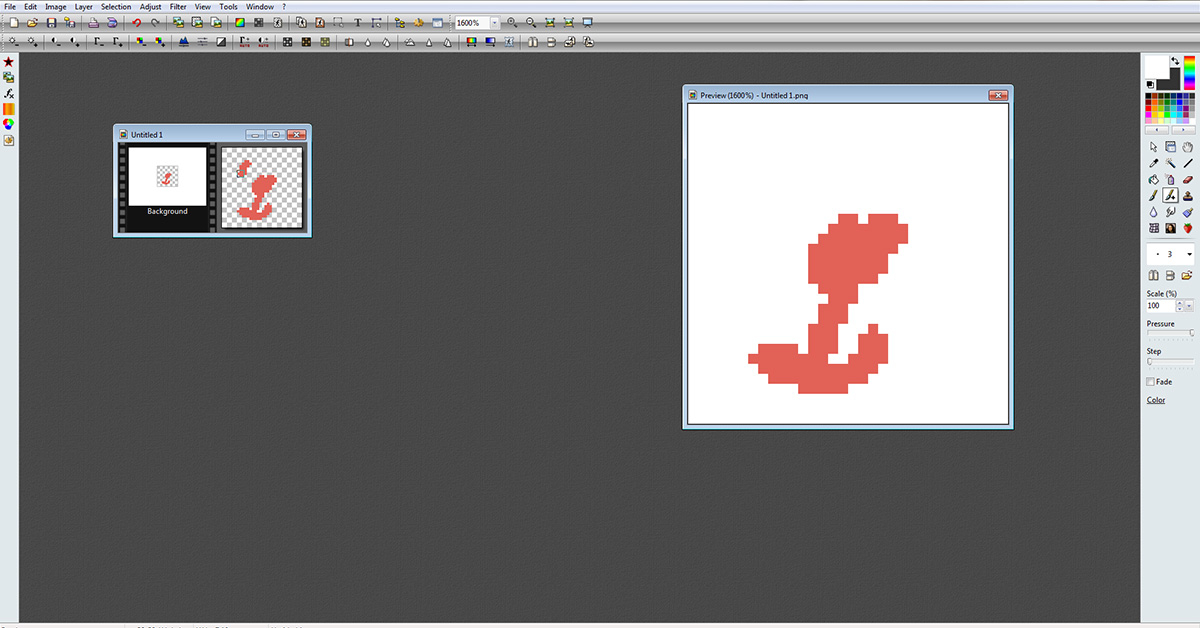Select the Background layer thumbnail
Image resolution: width=1200 pixels, height=628 pixels.
pos(167,178)
